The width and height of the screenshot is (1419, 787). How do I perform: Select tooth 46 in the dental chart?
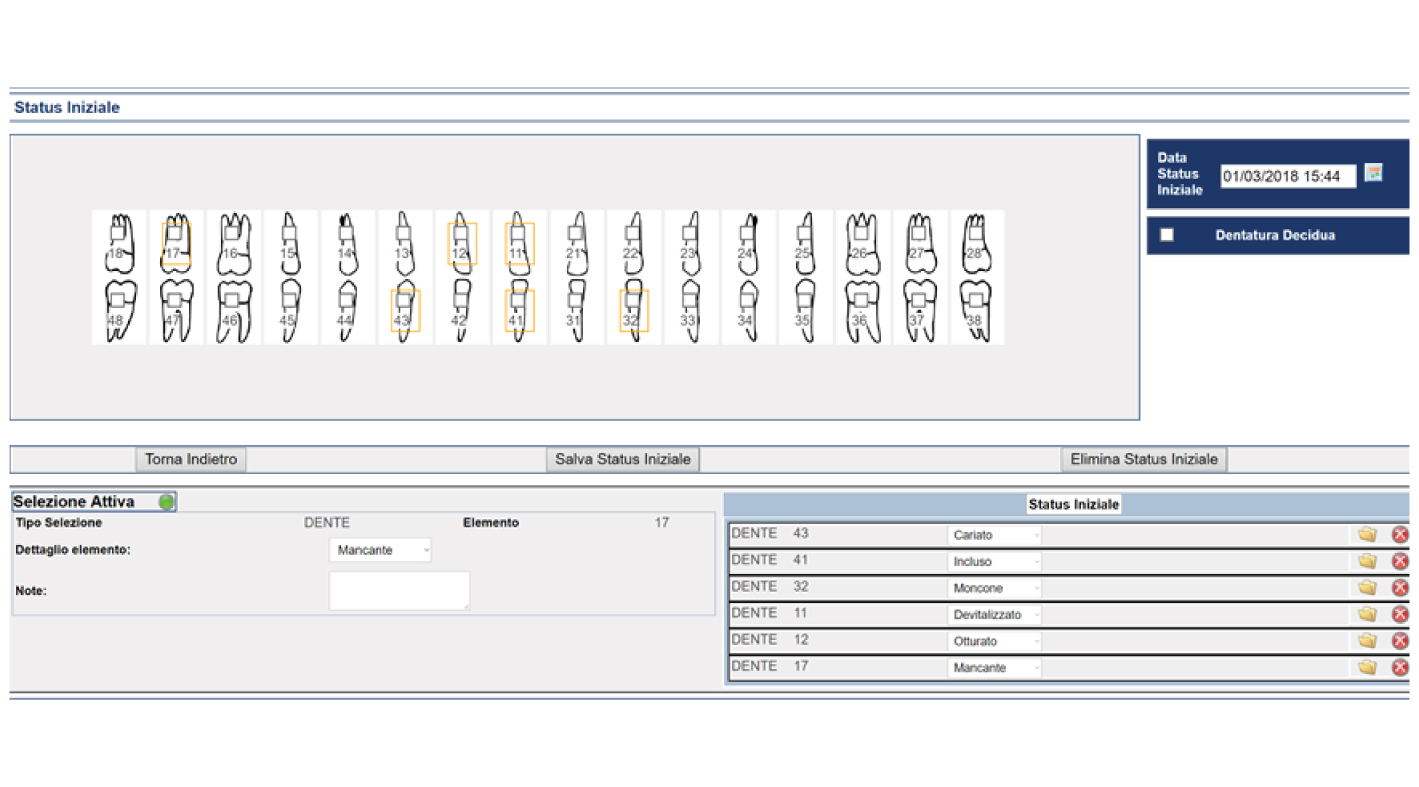coord(233,311)
